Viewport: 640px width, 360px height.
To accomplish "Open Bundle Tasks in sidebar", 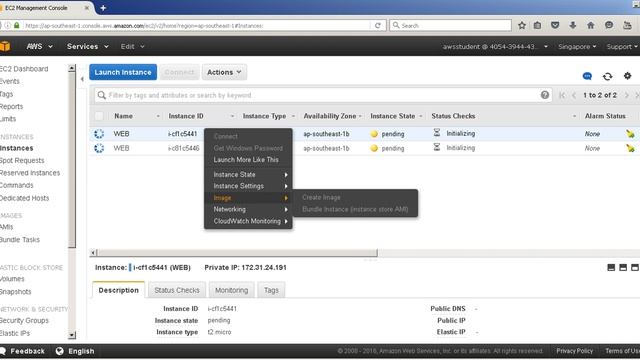I will point(20,240).
